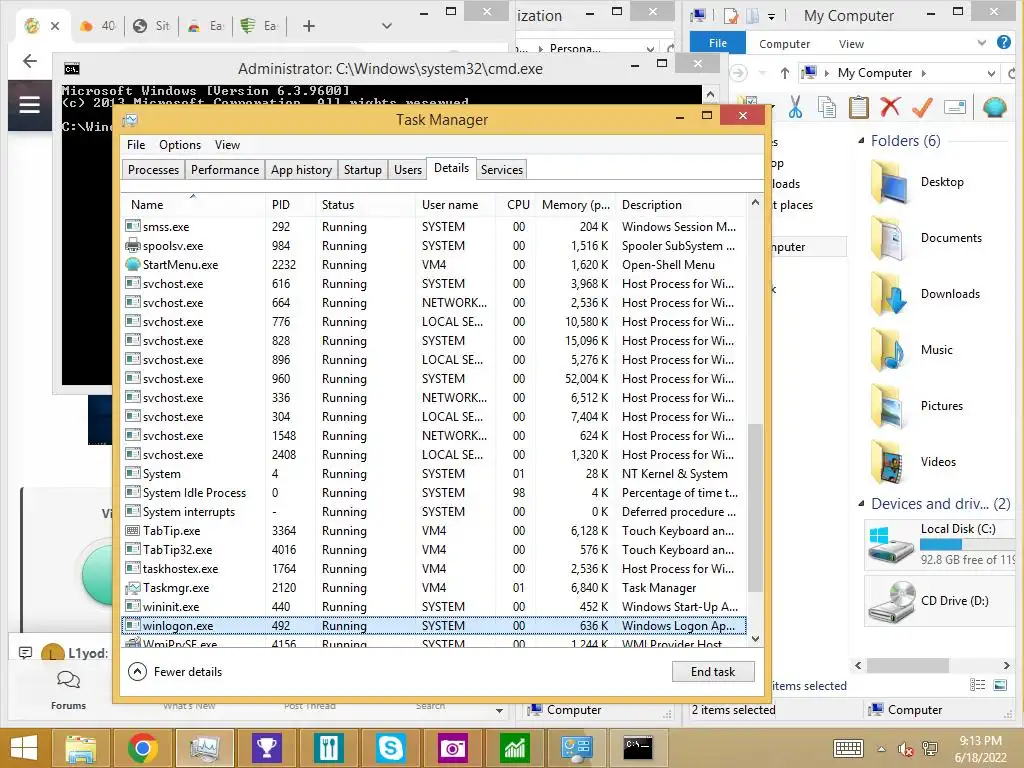
Task: Switch to Command Prompt on taskbar
Action: (x=637, y=748)
